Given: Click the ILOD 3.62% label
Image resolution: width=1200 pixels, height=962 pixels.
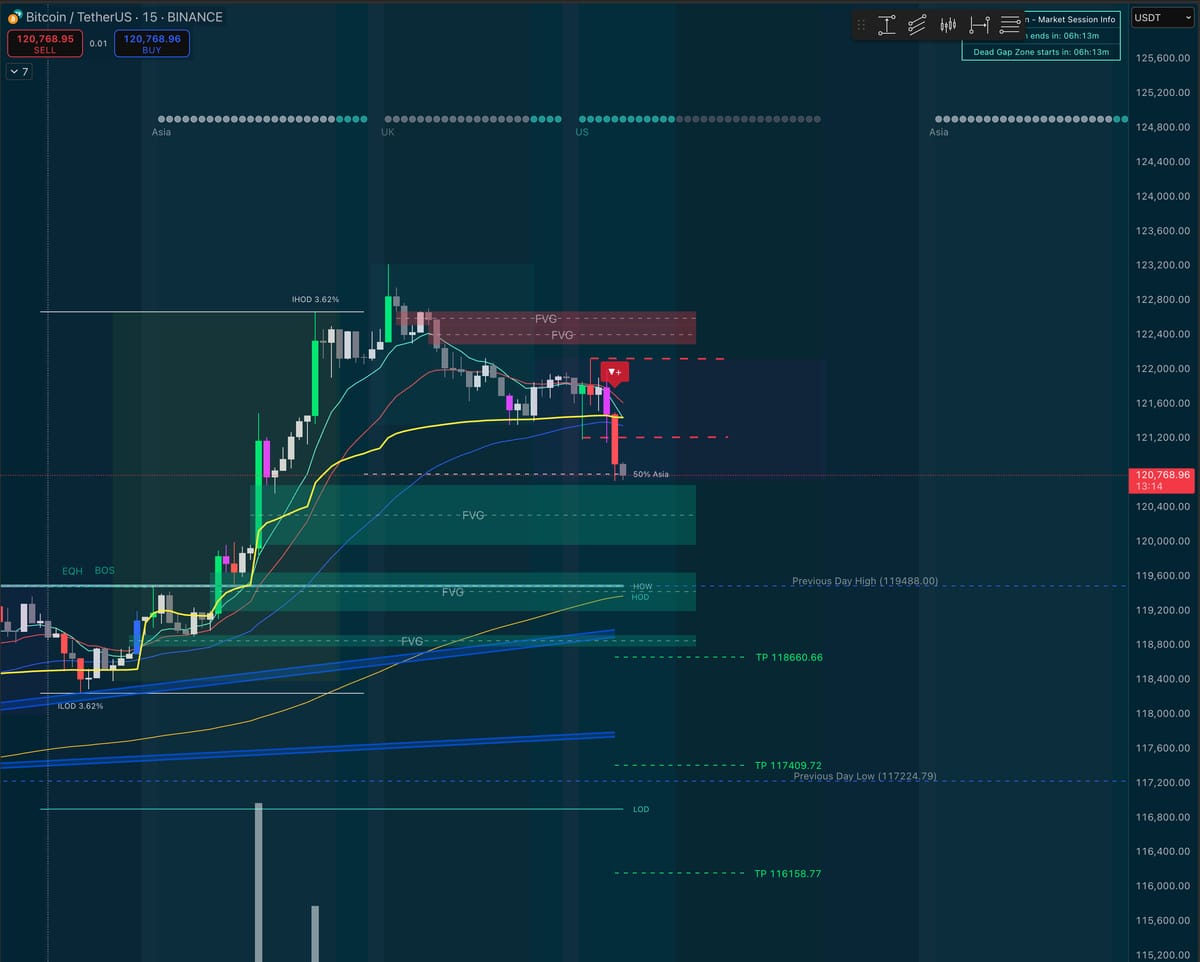Looking at the screenshot, I should pos(79,705).
